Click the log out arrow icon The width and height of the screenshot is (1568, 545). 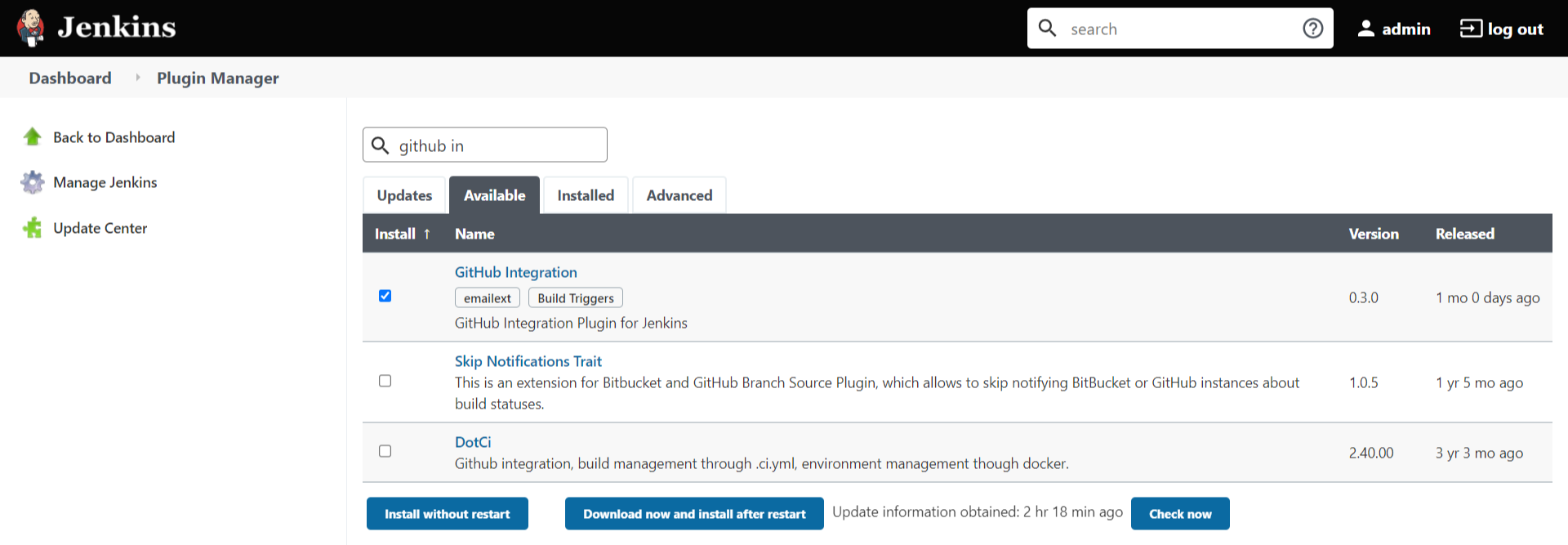click(x=1470, y=29)
